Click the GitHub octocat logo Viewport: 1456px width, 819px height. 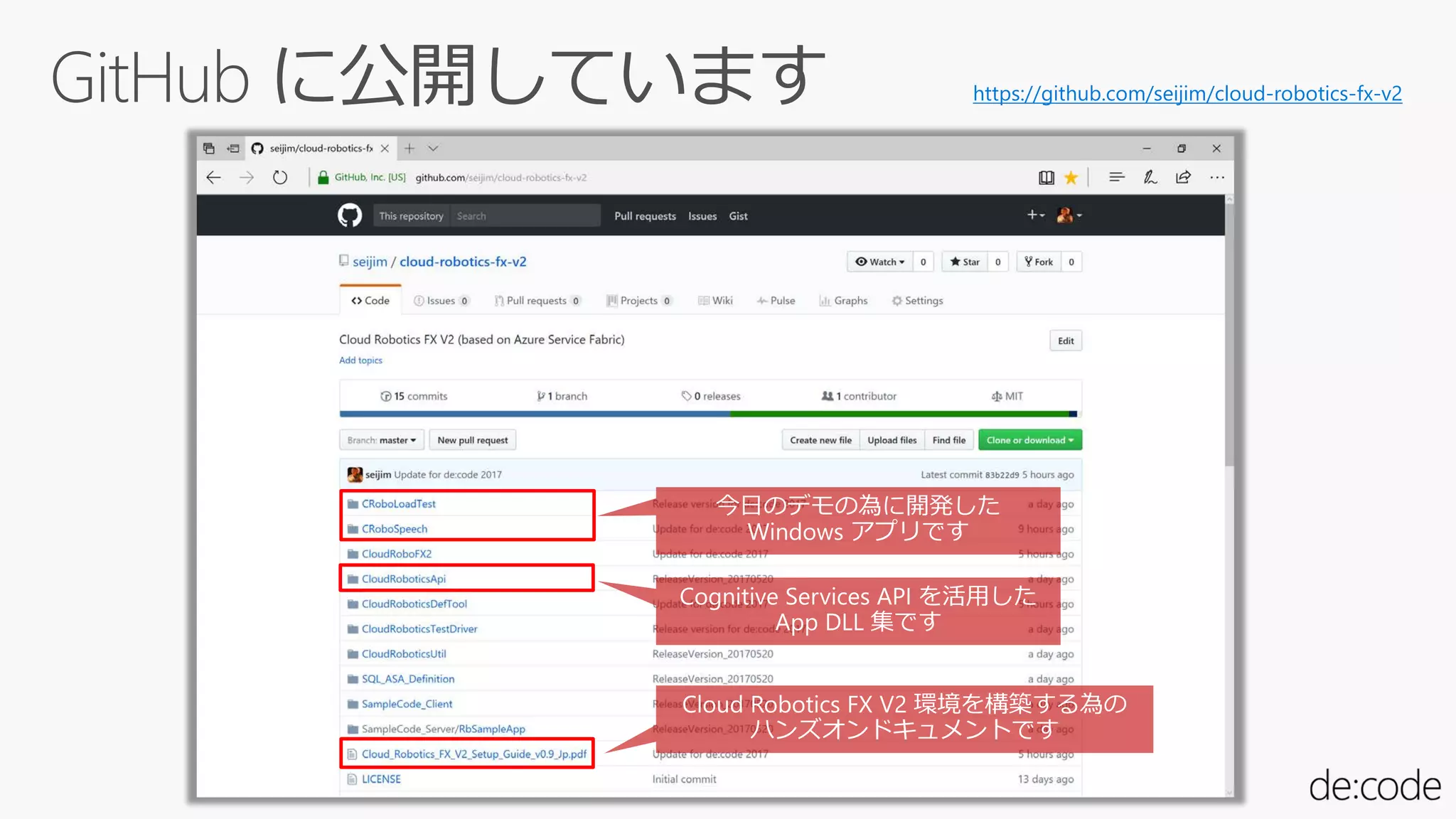(x=350, y=215)
